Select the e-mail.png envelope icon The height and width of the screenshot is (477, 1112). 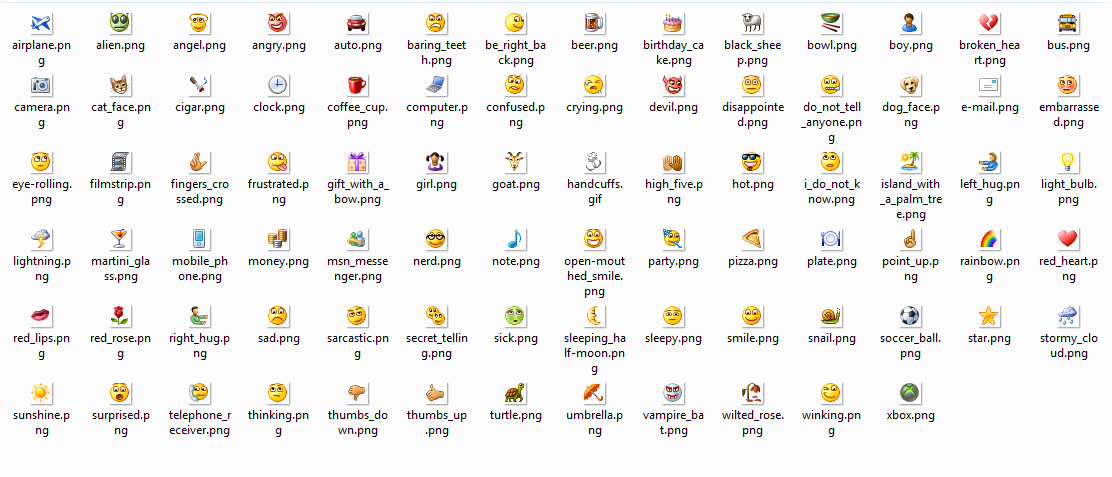point(989,86)
